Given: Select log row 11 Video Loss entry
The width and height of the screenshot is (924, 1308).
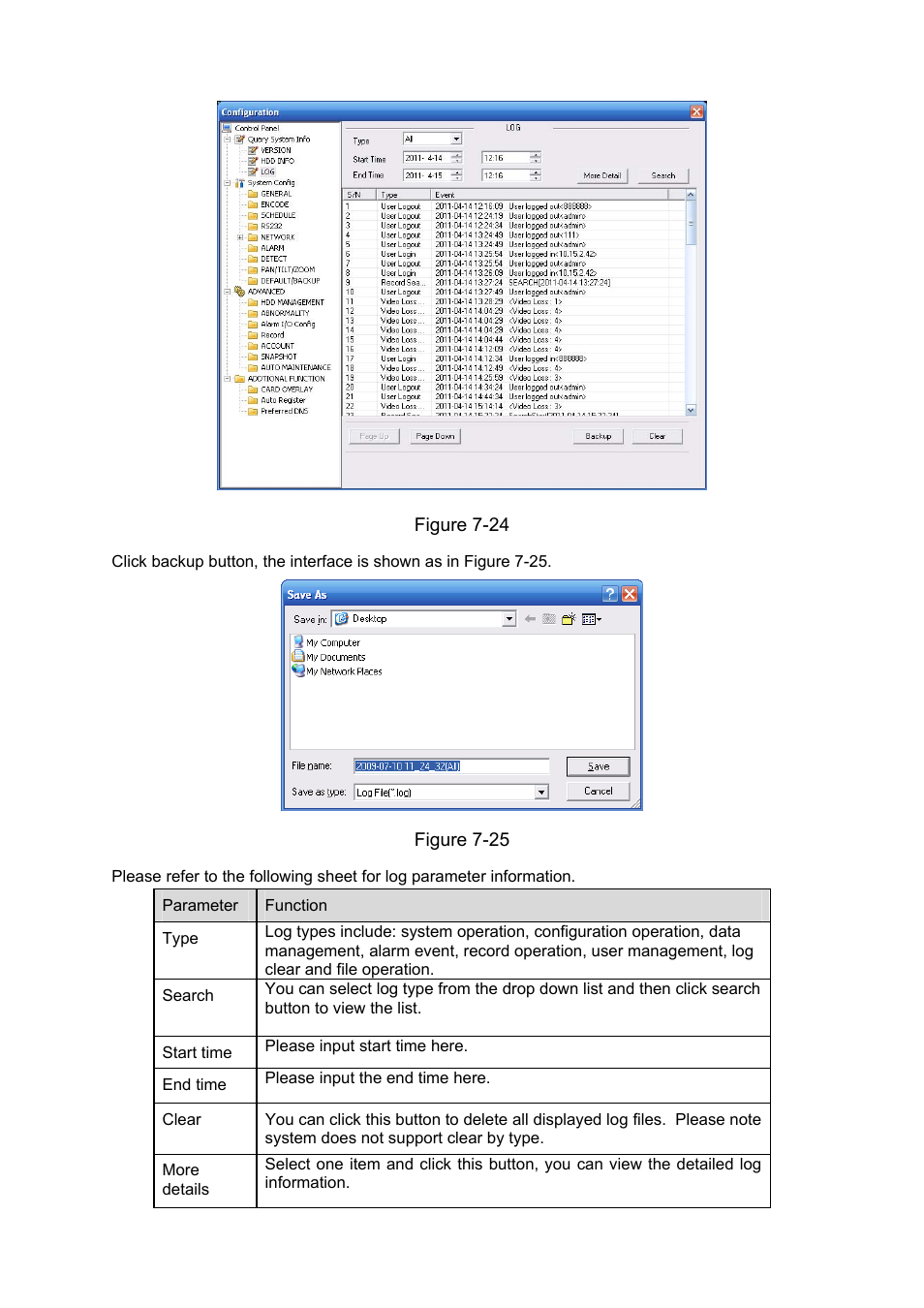Looking at the screenshot, I should click(514, 301).
